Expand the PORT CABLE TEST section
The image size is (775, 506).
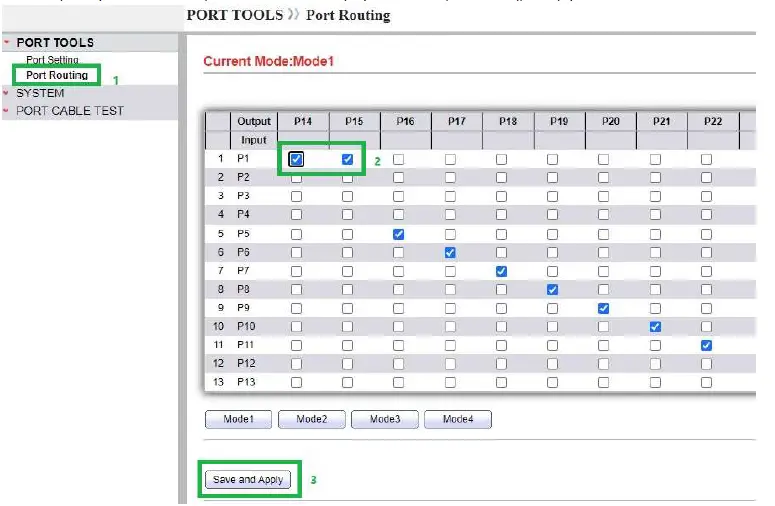(69, 111)
